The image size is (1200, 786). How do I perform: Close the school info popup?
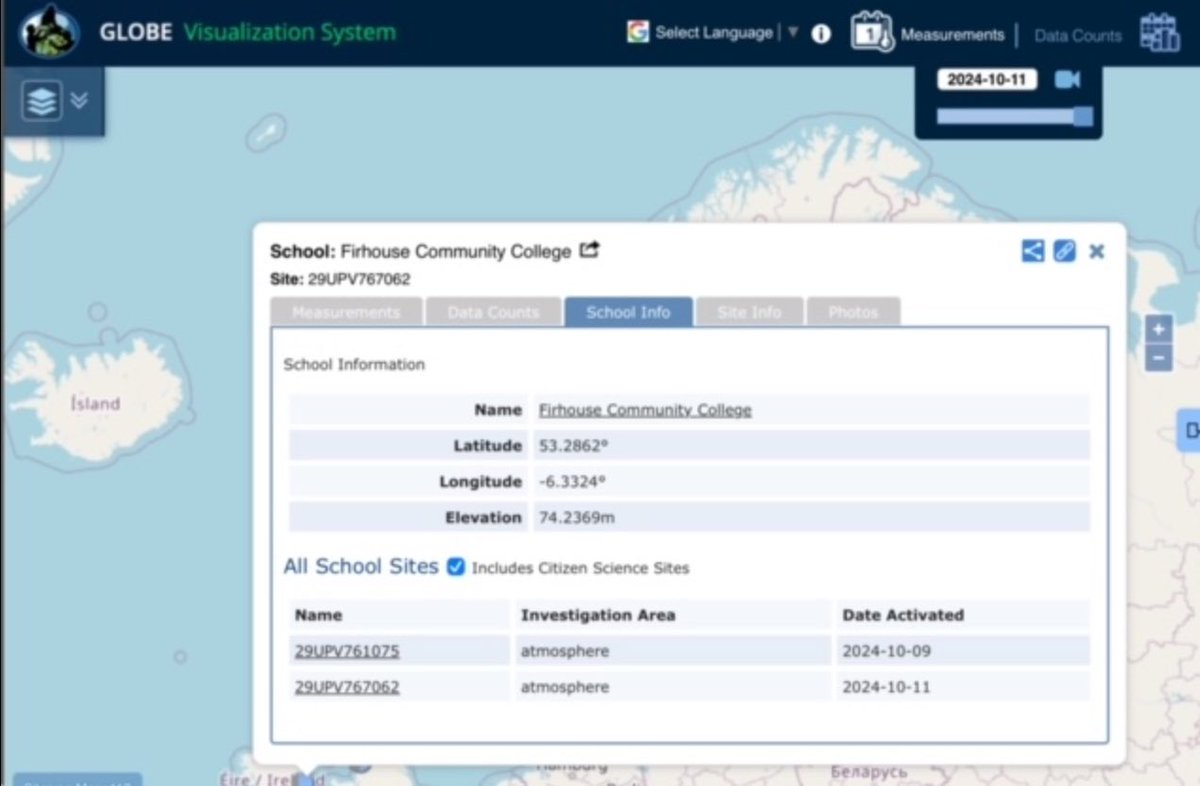click(x=1097, y=251)
